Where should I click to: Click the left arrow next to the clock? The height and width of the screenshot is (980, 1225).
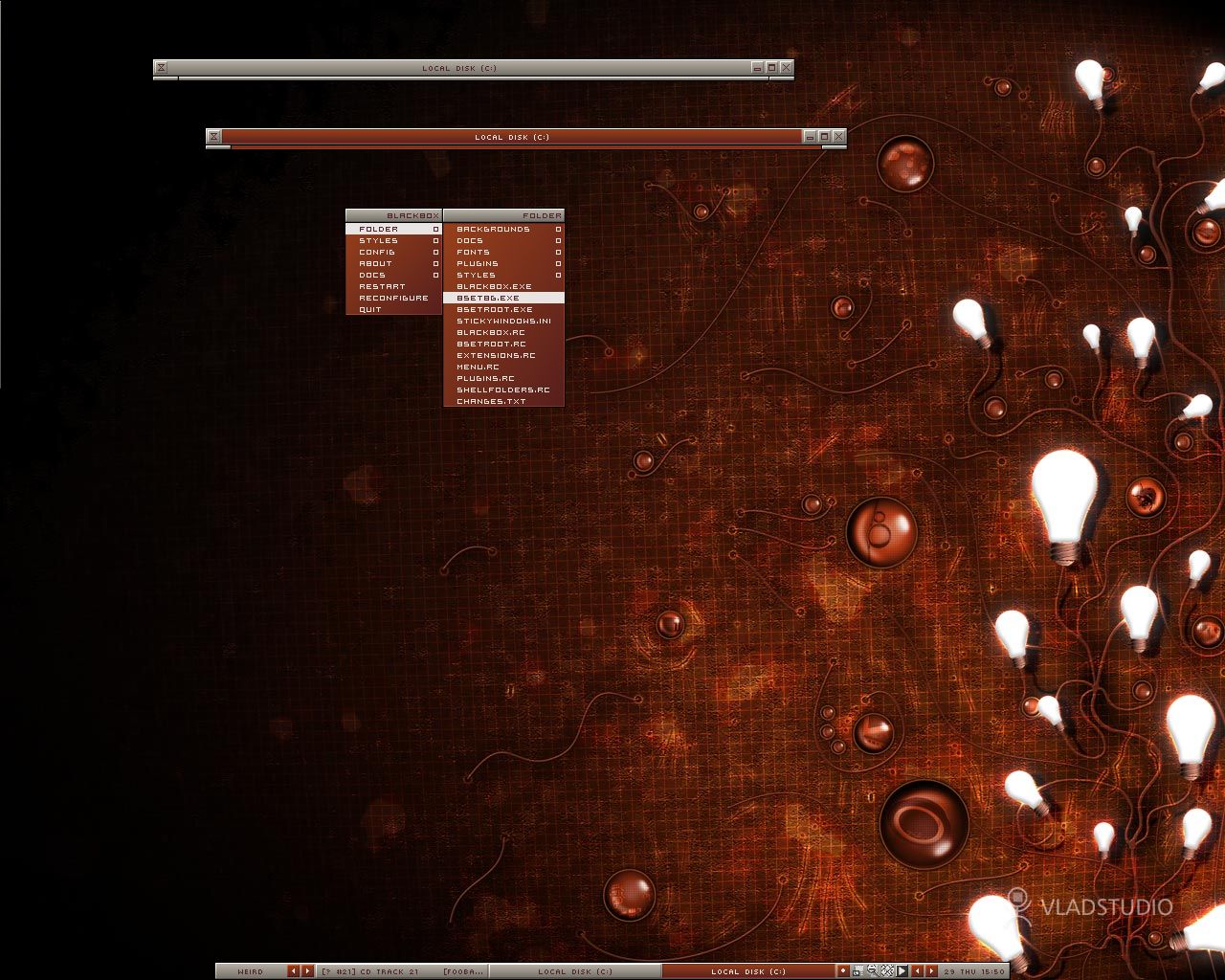pos(917,971)
